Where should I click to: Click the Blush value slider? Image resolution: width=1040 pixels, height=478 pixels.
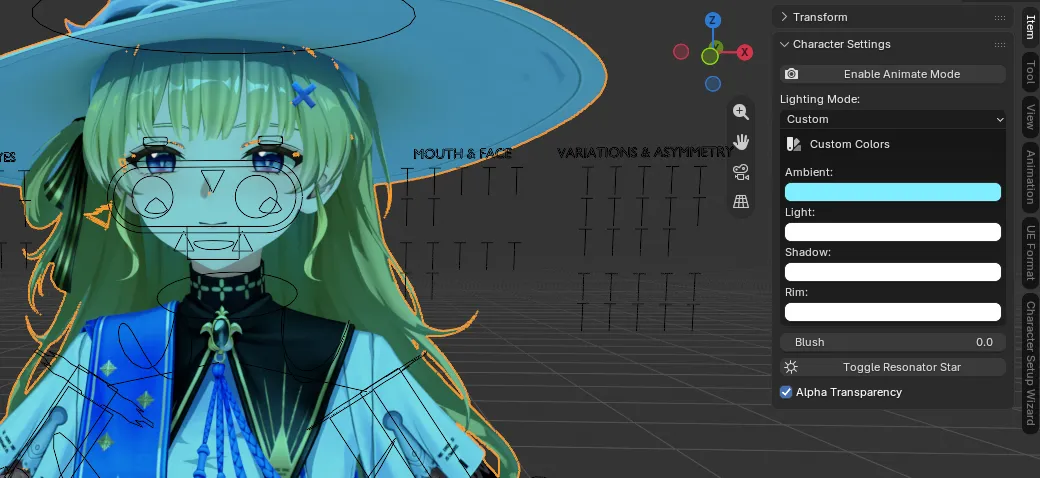click(893, 342)
